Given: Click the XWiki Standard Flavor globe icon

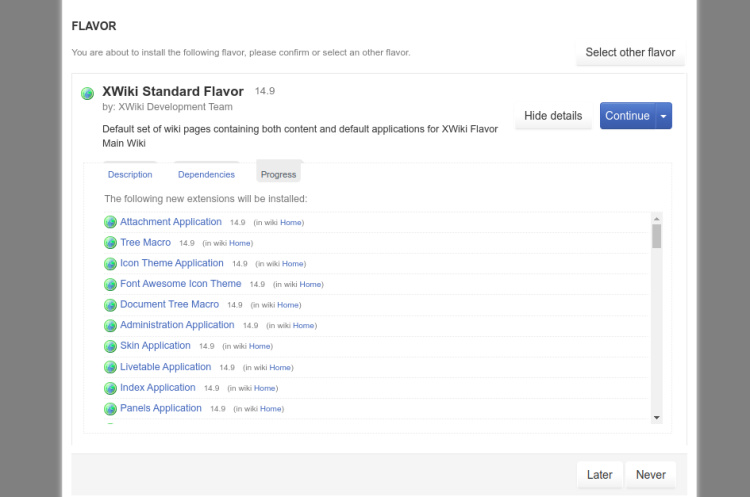Looking at the screenshot, I should pyautogui.click(x=88, y=94).
